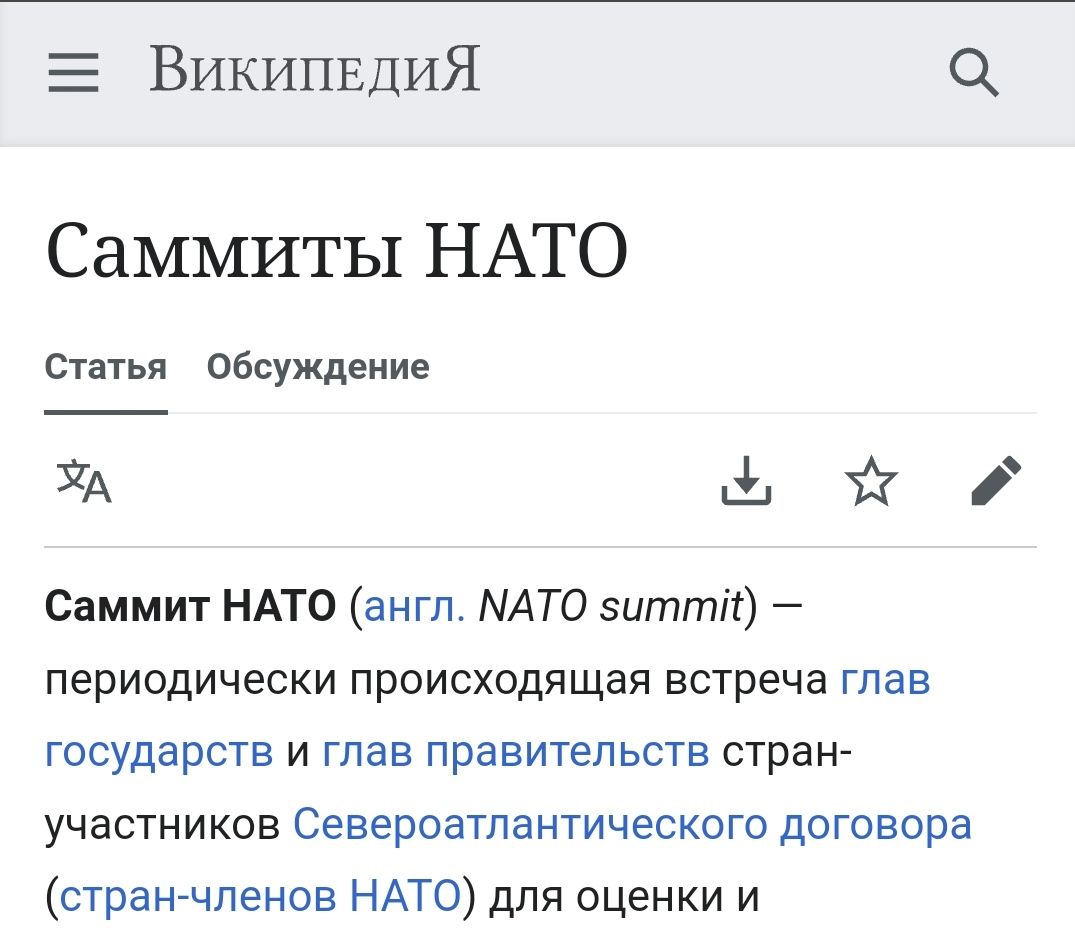The height and width of the screenshot is (944, 1075).
Task: Click the search magnifier icon
Action: click(973, 73)
